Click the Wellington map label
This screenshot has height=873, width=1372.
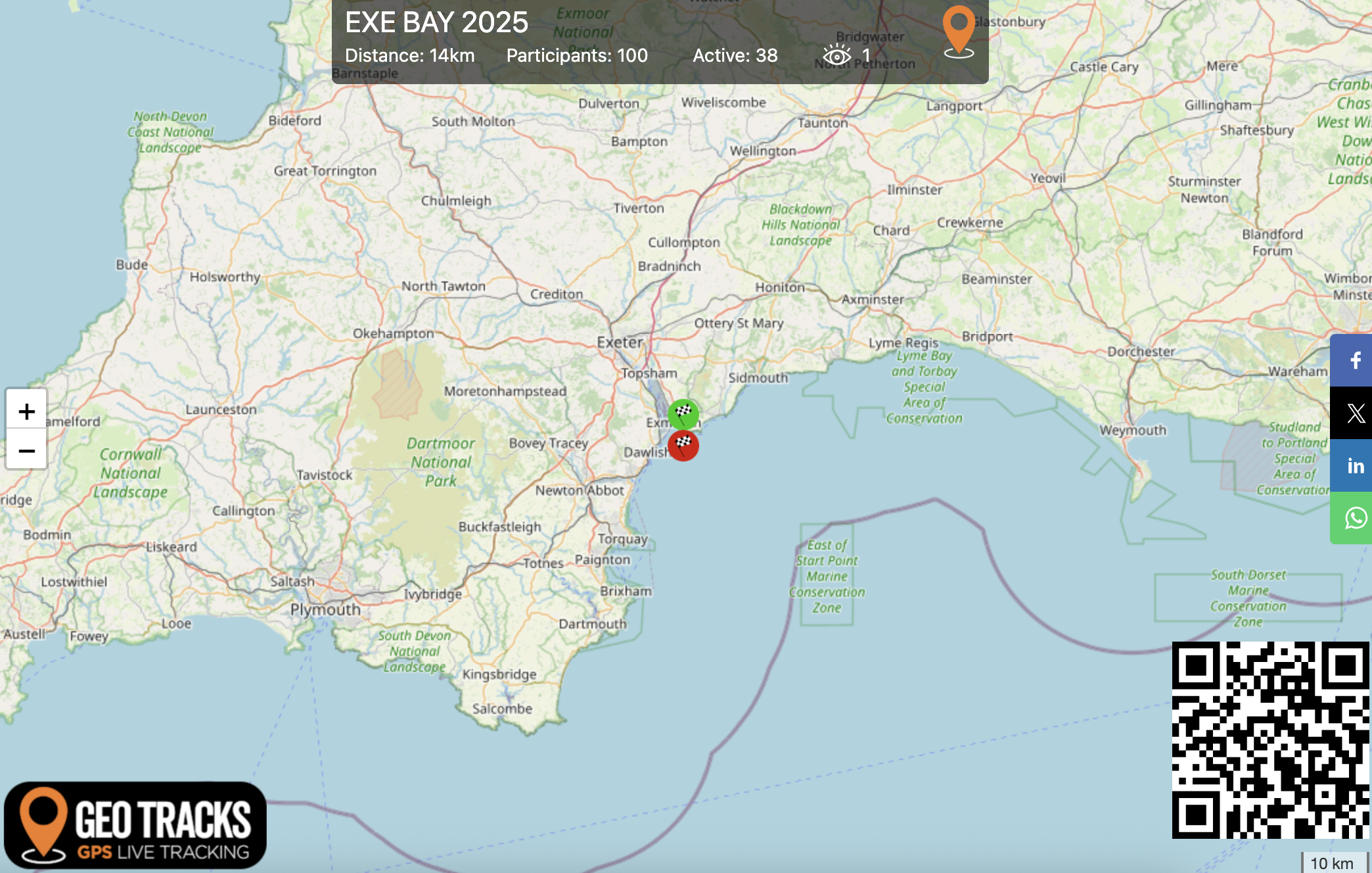(x=763, y=151)
